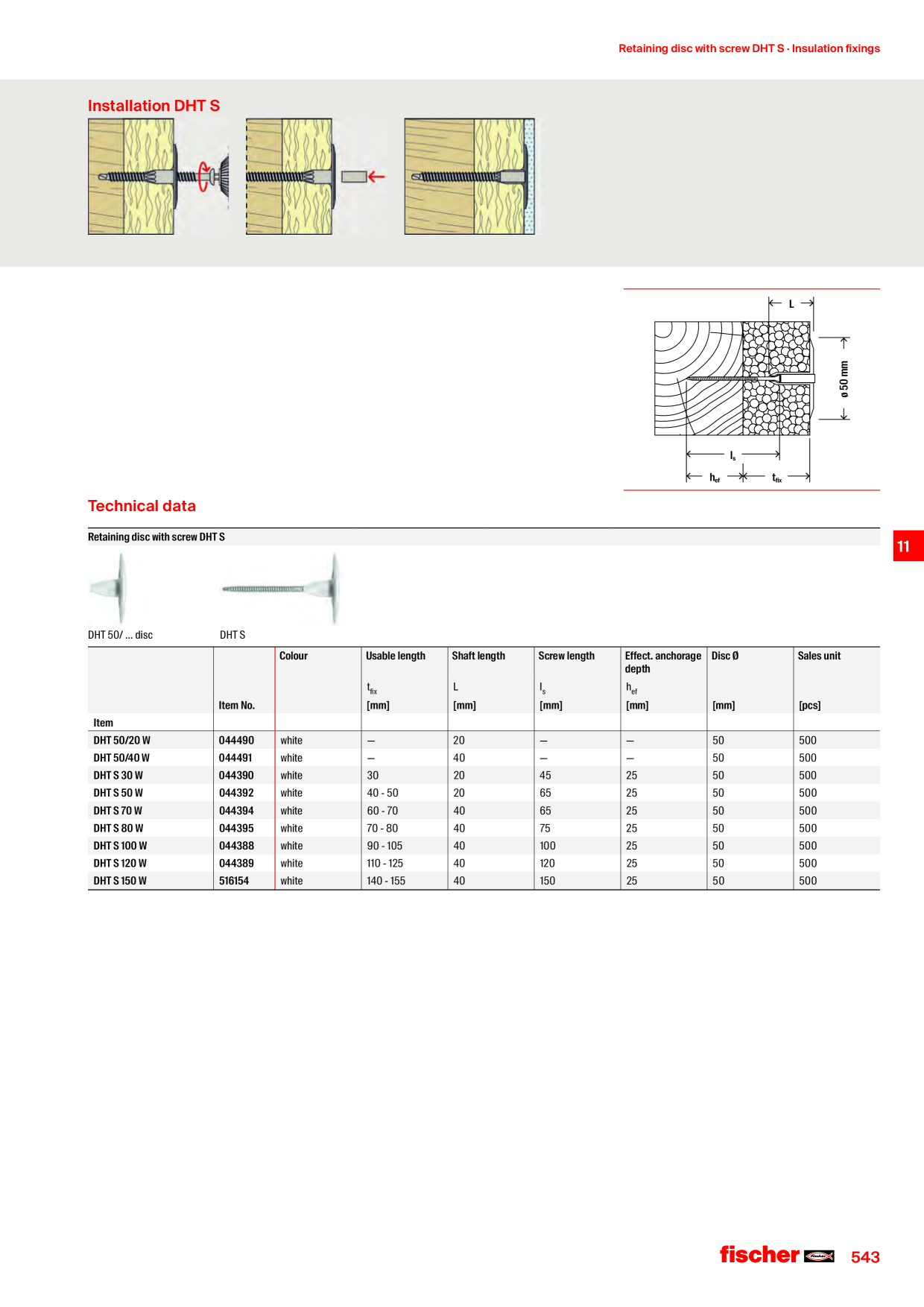Click the 'Item No.' column header
The width and height of the screenshot is (924, 1307).
click(x=237, y=705)
